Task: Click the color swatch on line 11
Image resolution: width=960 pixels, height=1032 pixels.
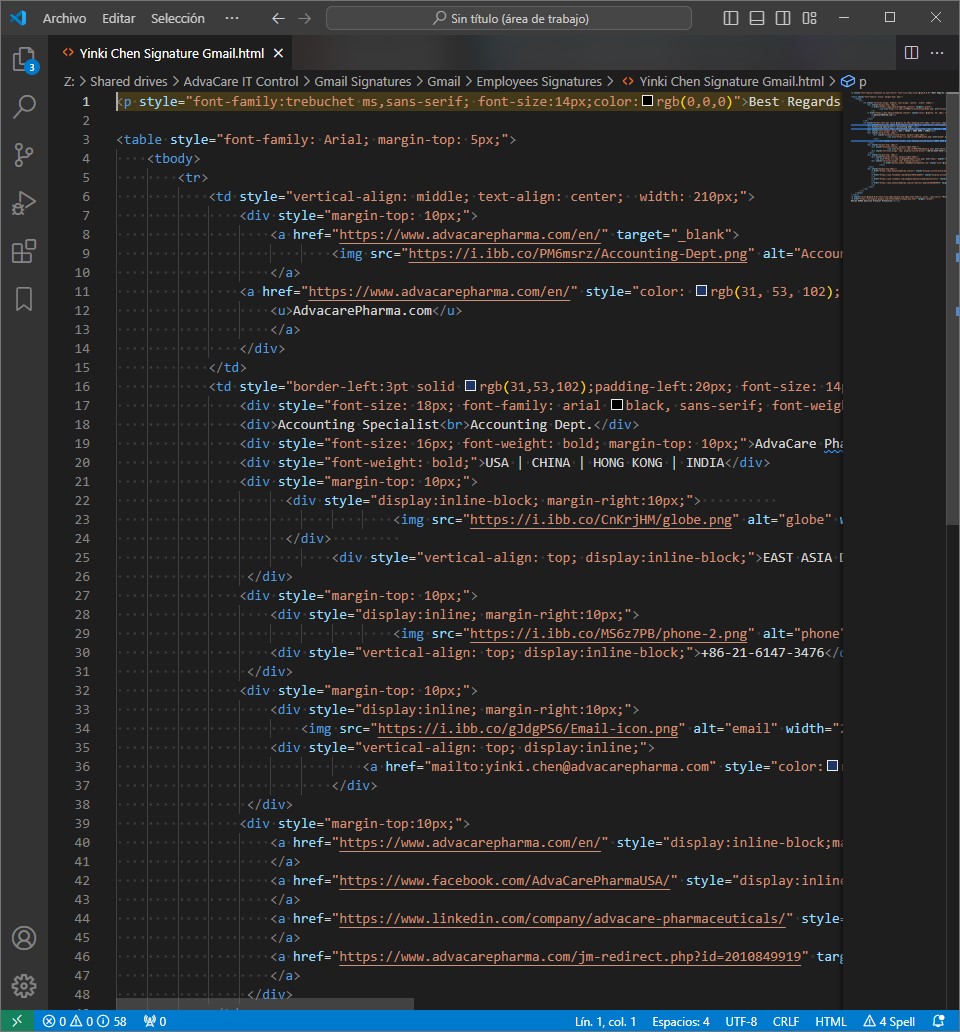Action: 701,291
